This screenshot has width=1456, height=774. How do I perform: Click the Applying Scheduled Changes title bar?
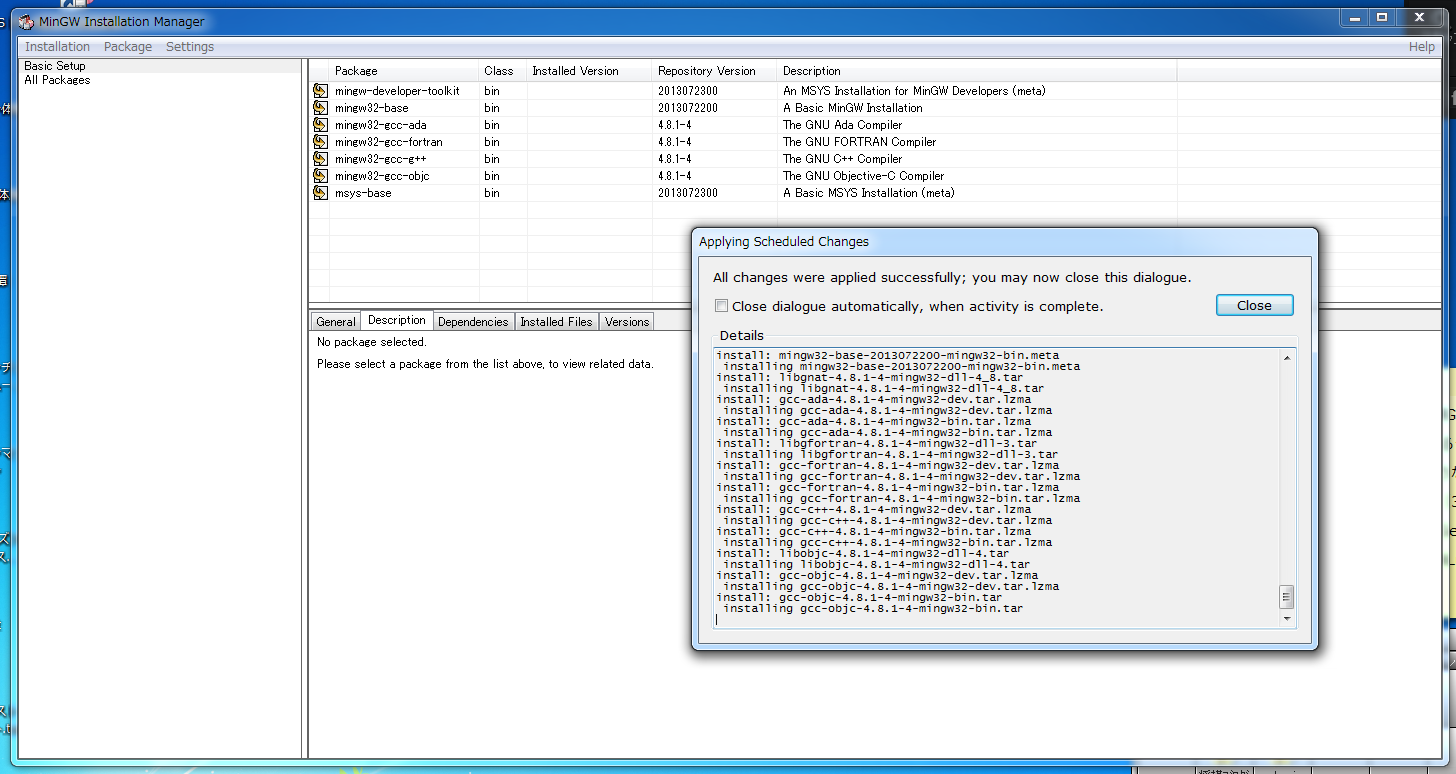pos(1005,241)
